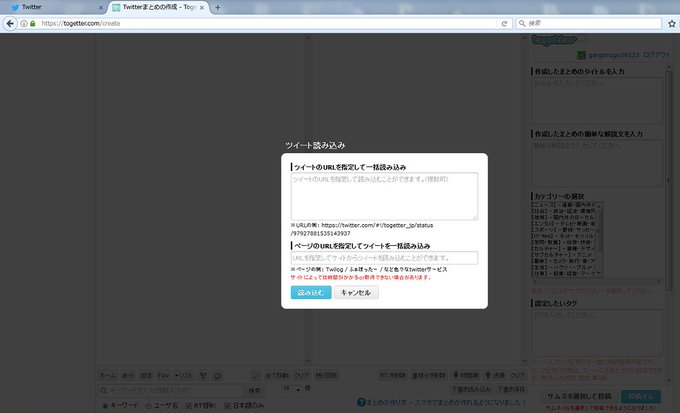The width and height of the screenshot is (680, 413).
Task: Open the リスト dropdown
Action: (x=183, y=375)
